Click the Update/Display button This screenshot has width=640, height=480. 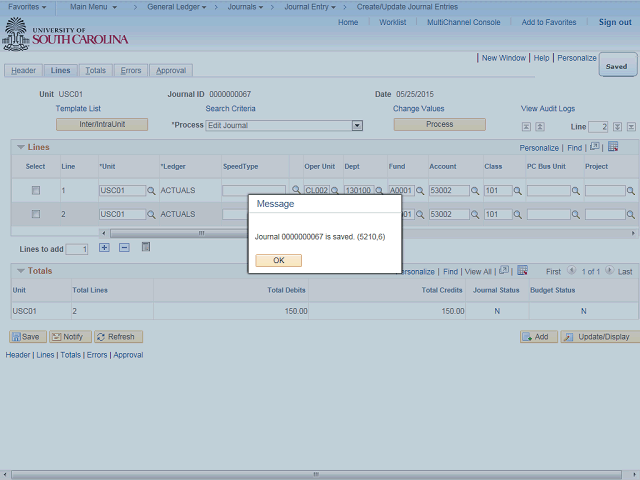pyautogui.click(x=601, y=337)
